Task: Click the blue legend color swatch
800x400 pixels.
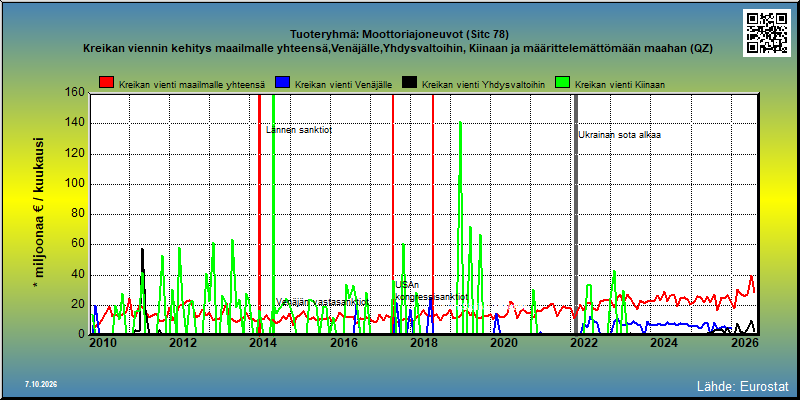Action: (x=282, y=83)
